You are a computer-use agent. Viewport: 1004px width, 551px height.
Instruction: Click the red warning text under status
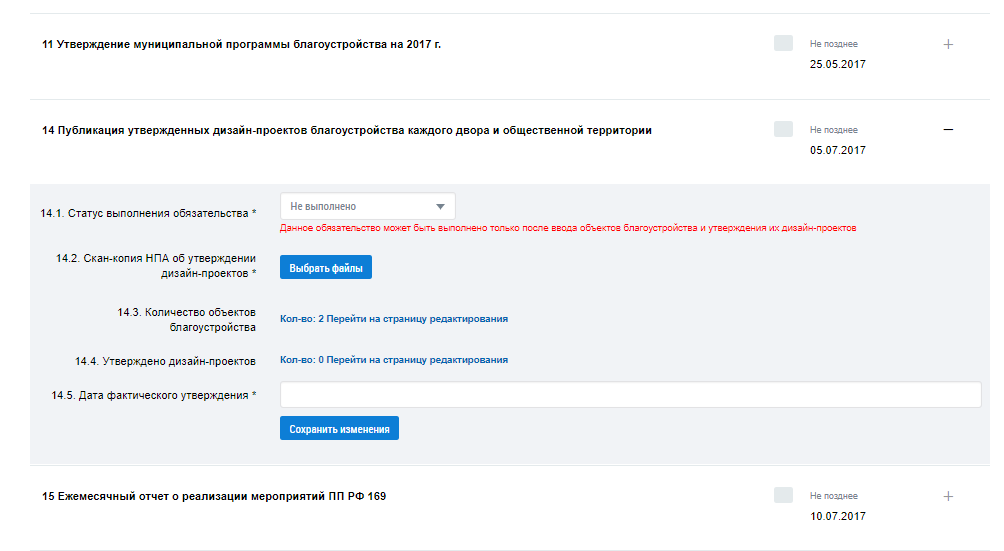[567, 228]
